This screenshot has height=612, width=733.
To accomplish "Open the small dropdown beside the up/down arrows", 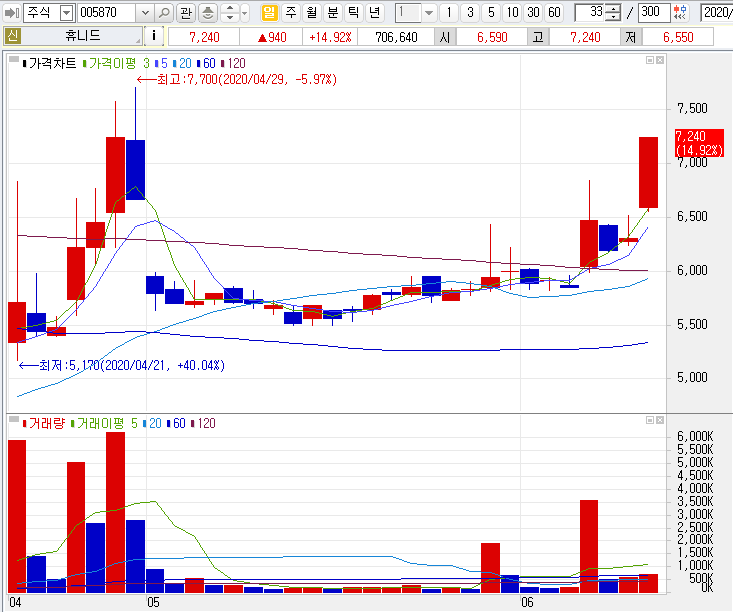I will click(x=244, y=13).
